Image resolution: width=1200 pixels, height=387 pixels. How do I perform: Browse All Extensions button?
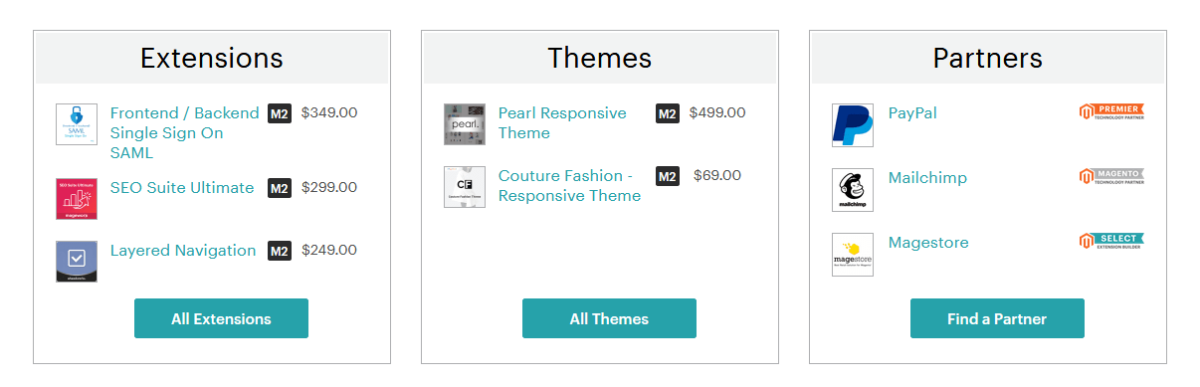click(x=221, y=319)
